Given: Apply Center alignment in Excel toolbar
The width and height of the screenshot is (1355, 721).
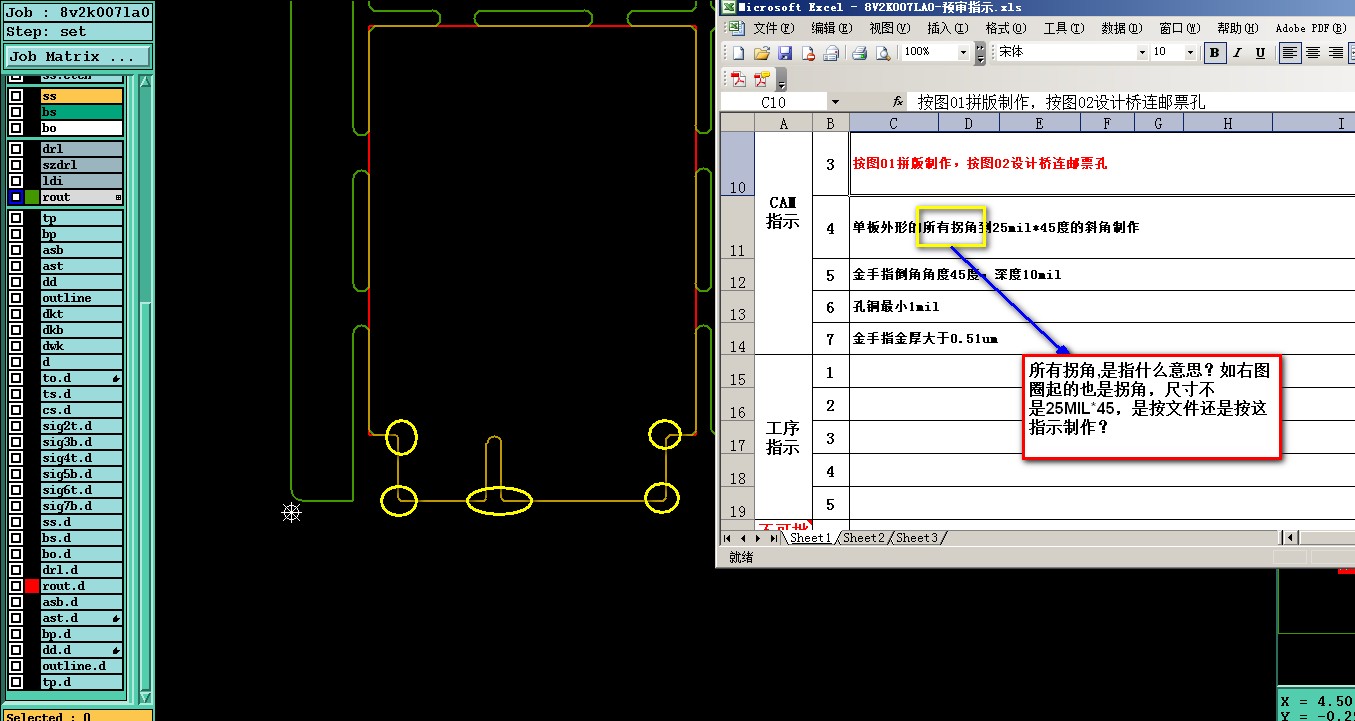Looking at the screenshot, I should click(x=1313, y=53).
